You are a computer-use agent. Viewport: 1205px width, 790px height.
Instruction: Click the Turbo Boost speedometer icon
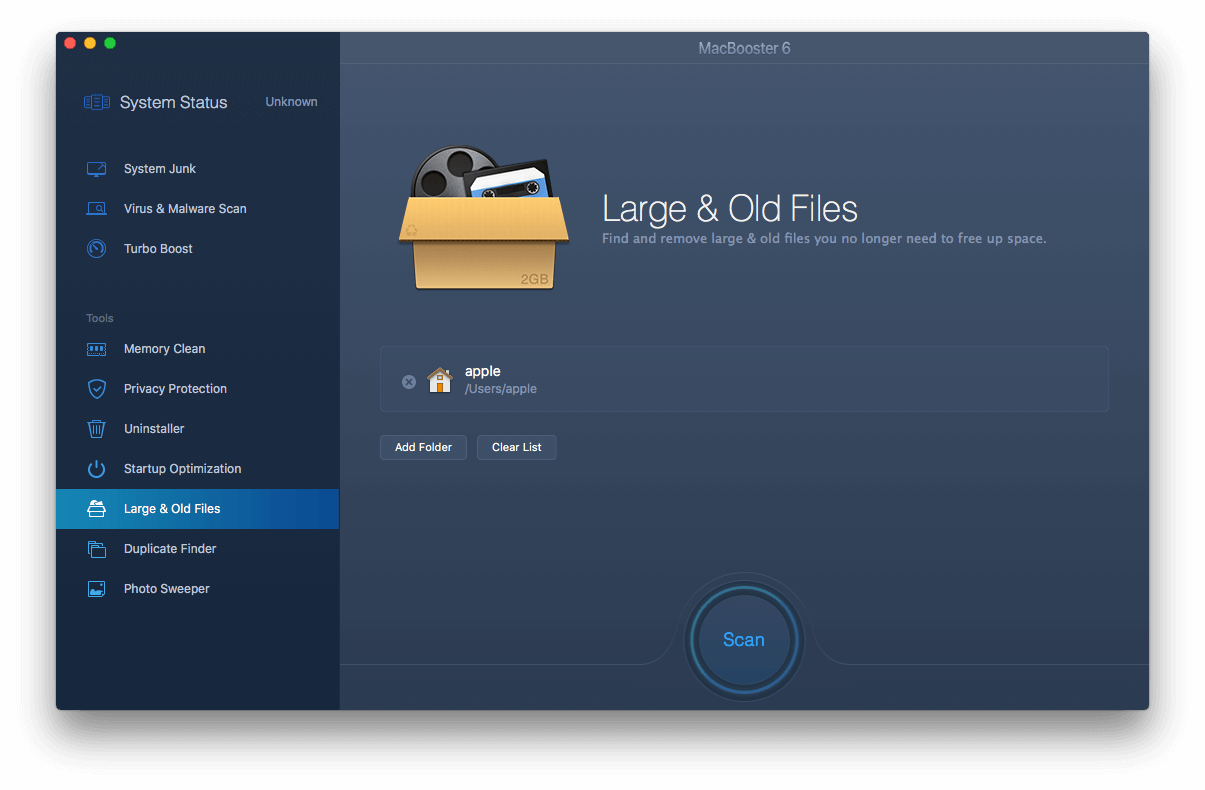[x=96, y=248]
